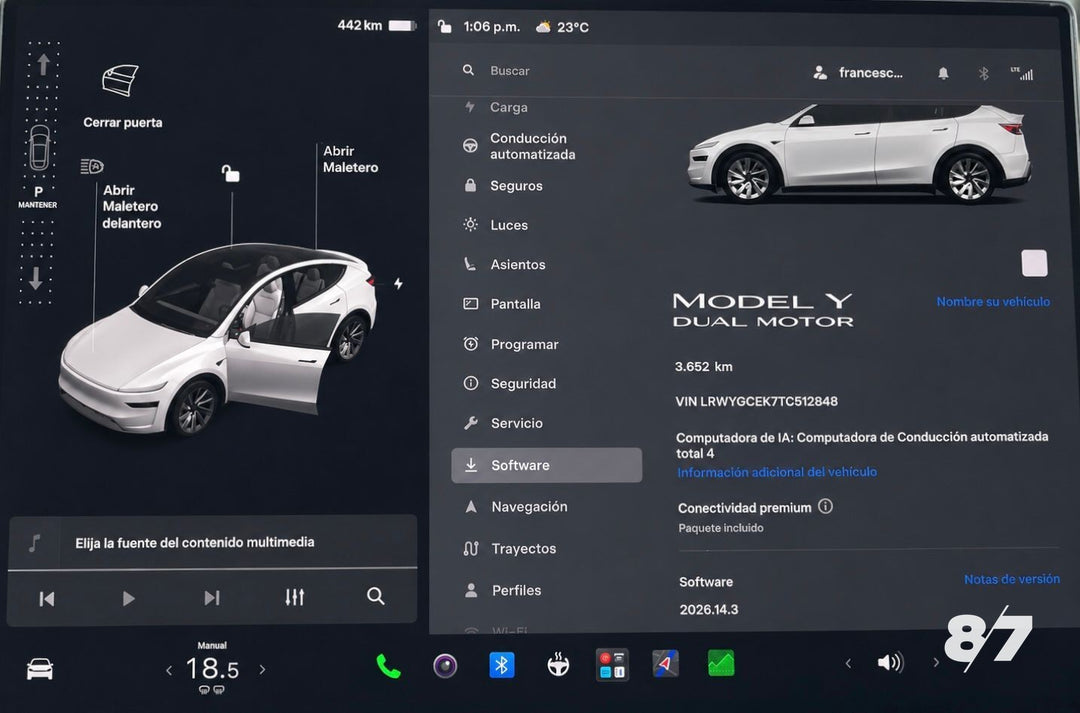Open notifications bell icon
Screen dimensions: 1080x713
943,73
